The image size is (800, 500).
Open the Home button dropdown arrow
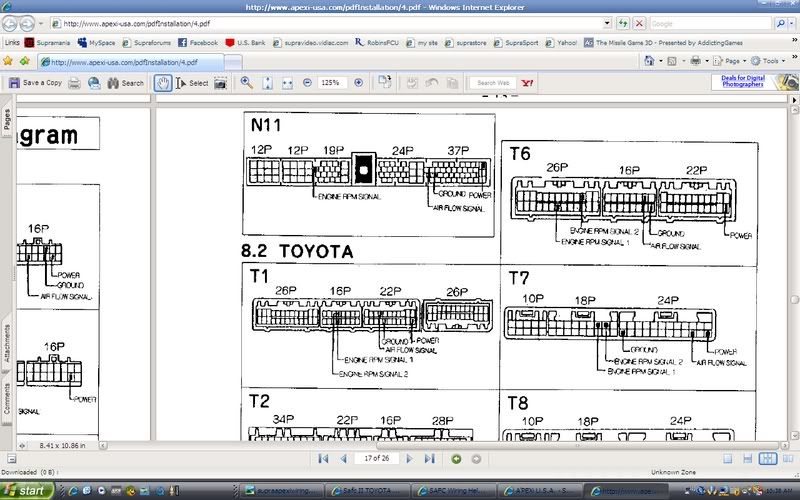tap(660, 61)
